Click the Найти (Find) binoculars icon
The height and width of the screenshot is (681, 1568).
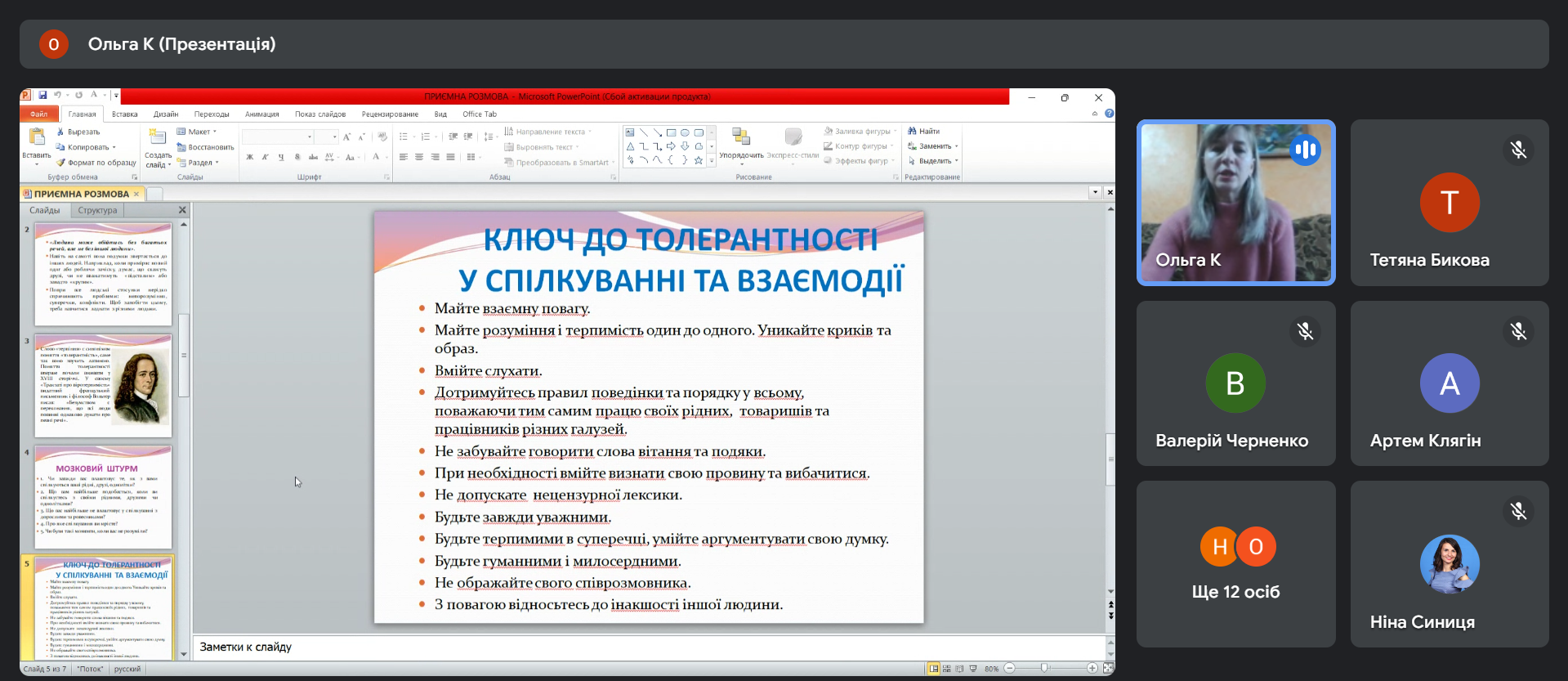(912, 132)
